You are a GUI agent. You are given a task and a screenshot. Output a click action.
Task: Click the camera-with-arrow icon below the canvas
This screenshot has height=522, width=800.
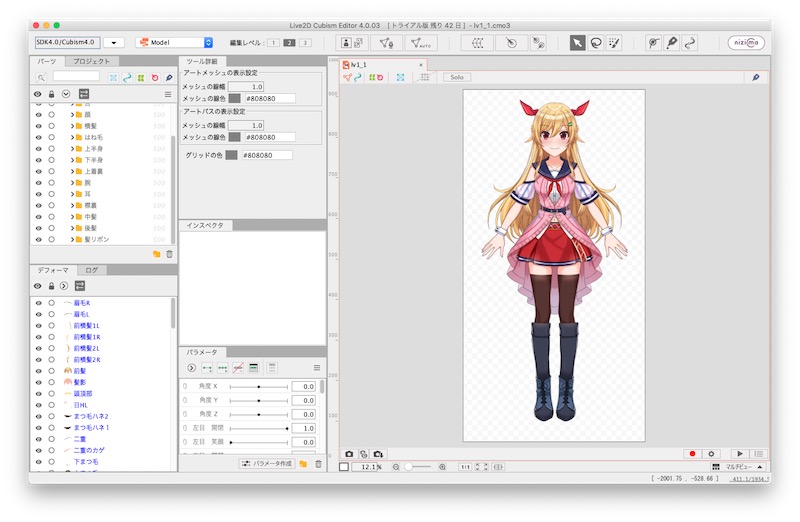378,454
